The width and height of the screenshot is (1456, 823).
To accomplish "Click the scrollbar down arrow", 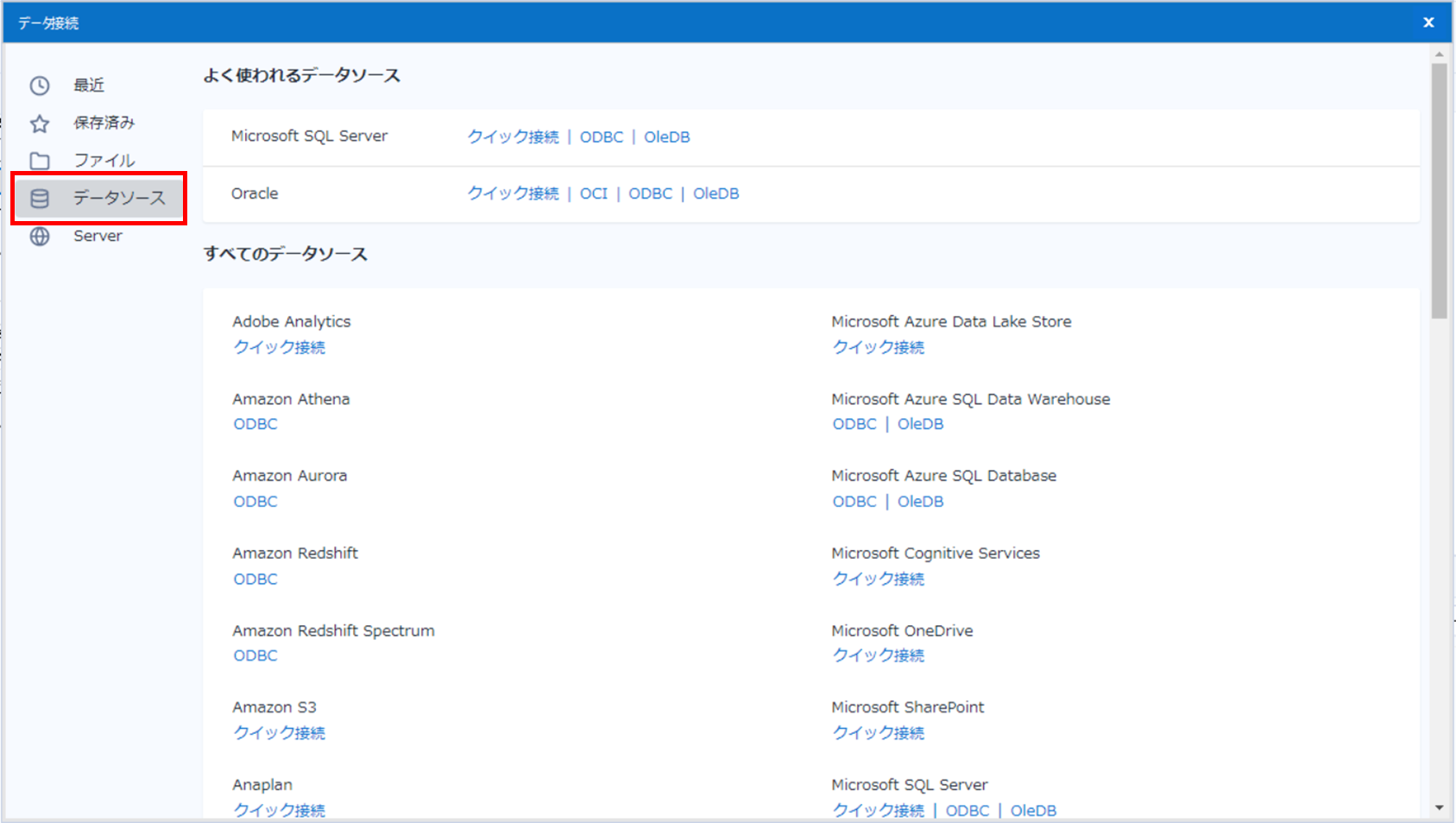I will click(1439, 808).
